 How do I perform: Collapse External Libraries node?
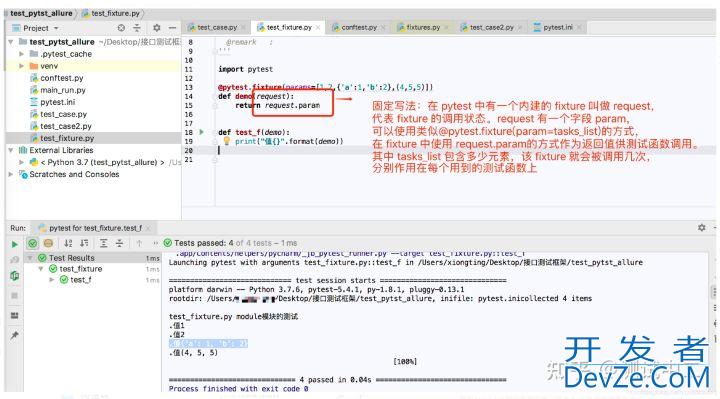11,150
